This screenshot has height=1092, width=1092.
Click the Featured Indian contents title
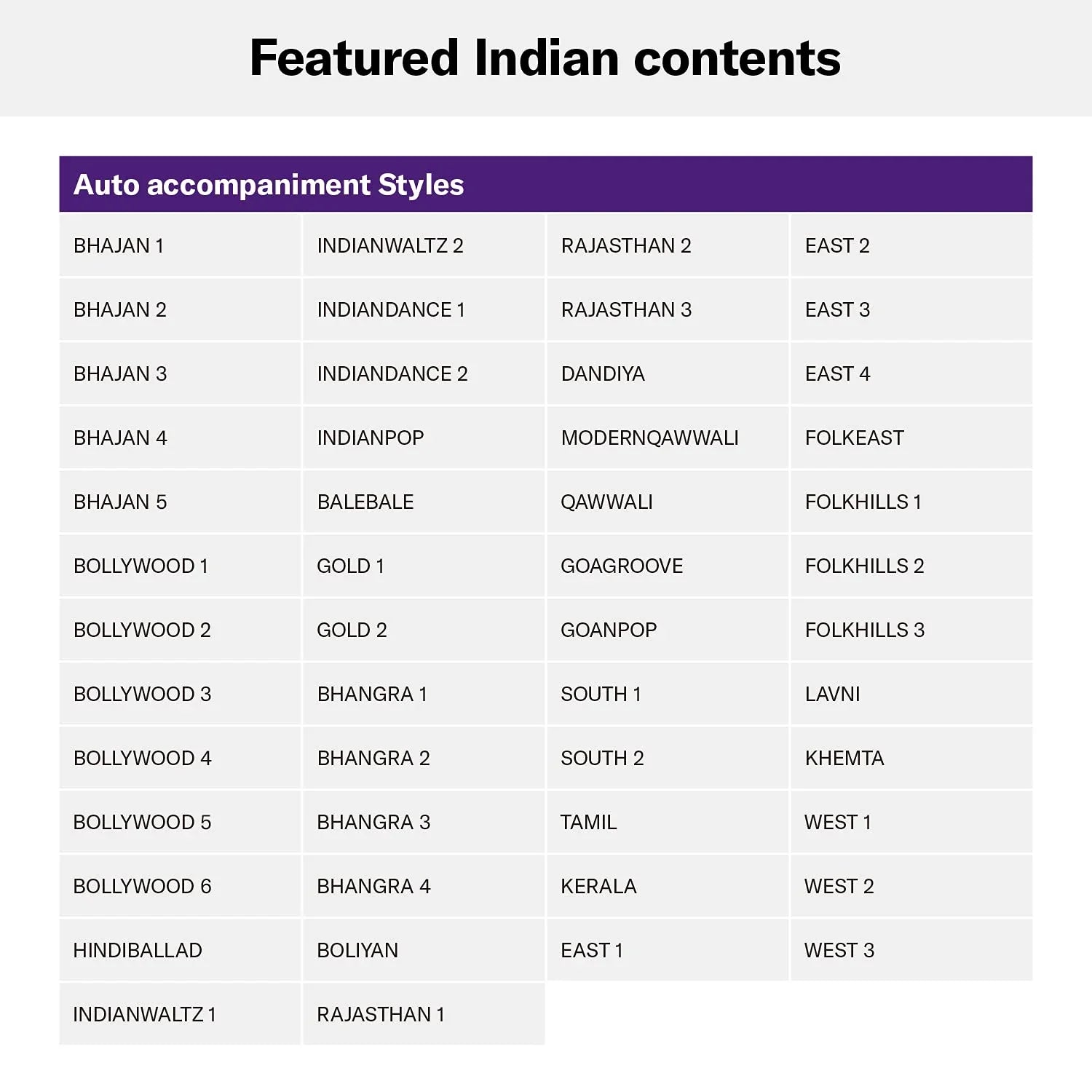click(x=545, y=58)
